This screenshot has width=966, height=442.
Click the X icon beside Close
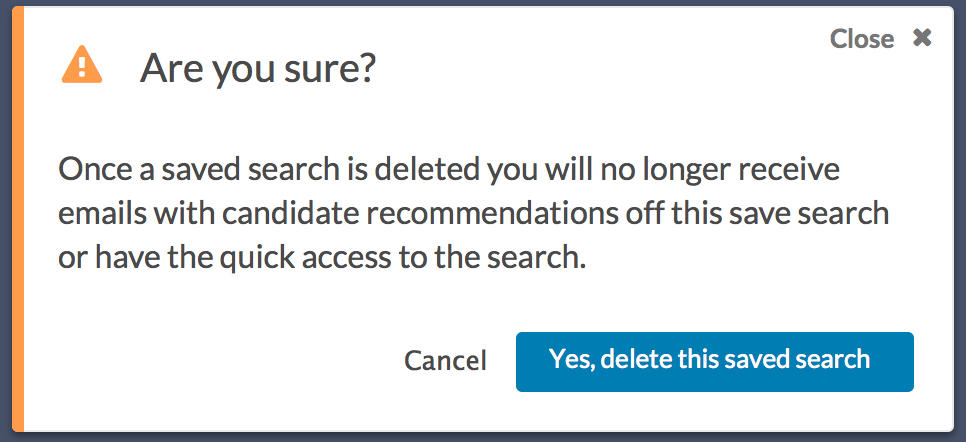click(x=922, y=38)
